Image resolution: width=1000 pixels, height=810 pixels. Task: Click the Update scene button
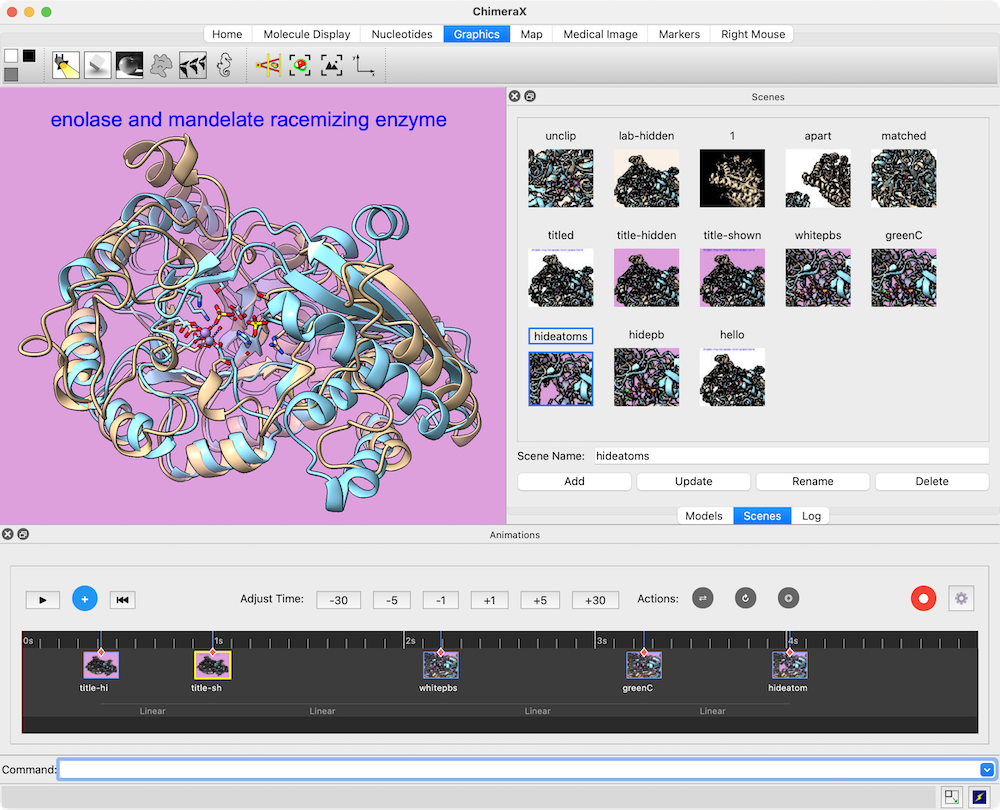coord(693,481)
